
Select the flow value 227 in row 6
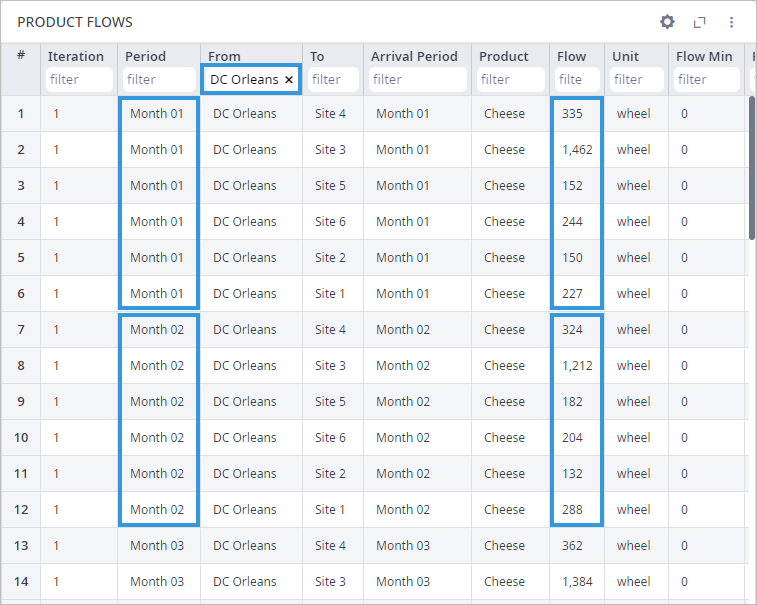(x=572, y=294)
